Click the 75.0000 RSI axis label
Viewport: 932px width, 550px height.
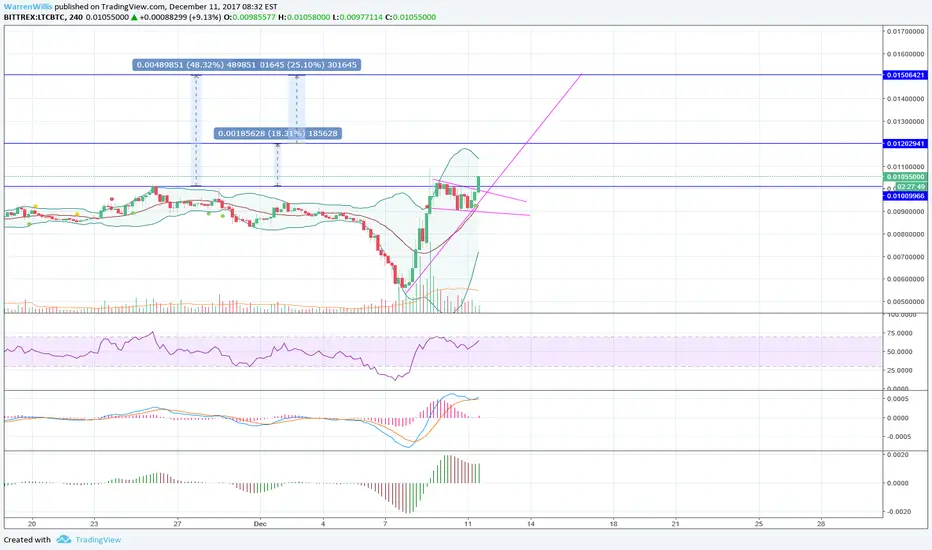[x=900, y=333]
